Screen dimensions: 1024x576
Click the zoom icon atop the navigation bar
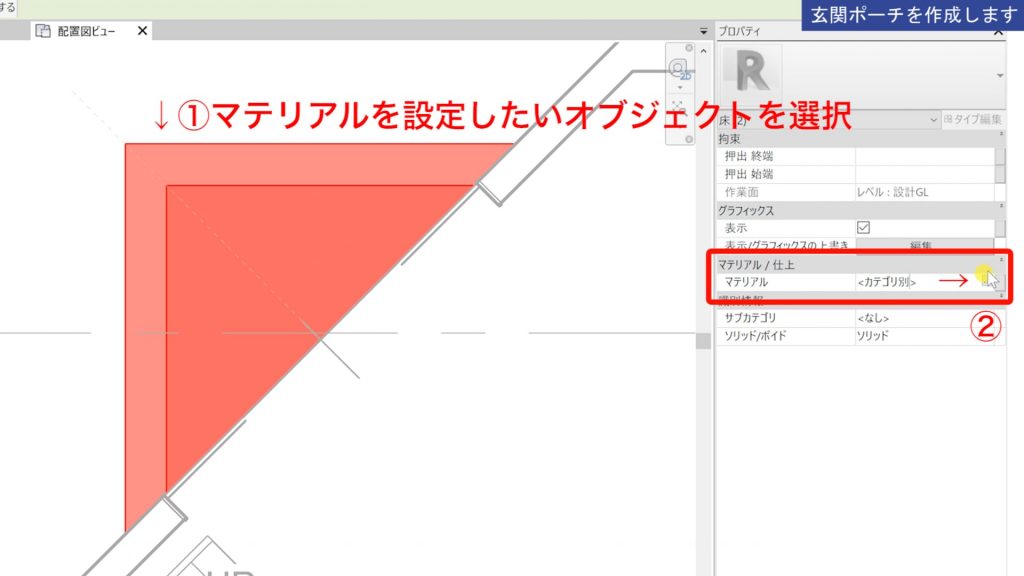(689, 48)
